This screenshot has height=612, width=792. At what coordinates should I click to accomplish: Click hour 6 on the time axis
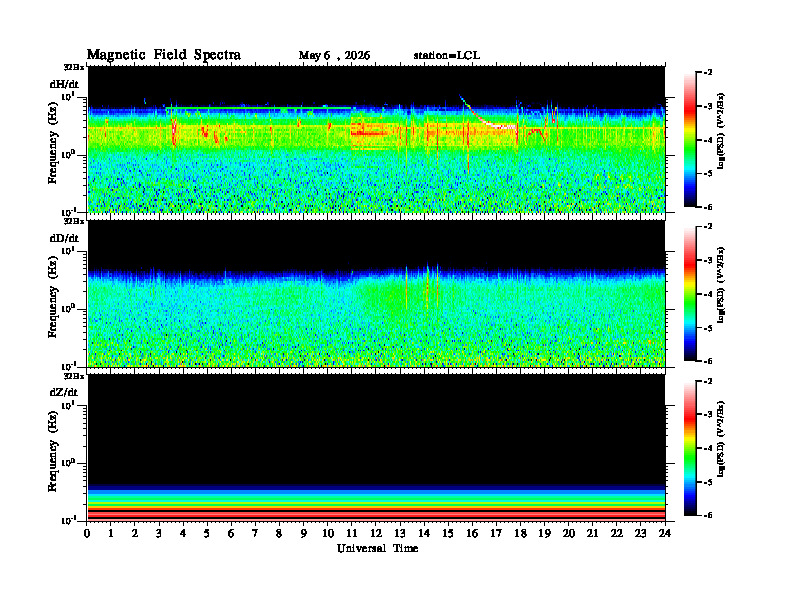(231, 533)
